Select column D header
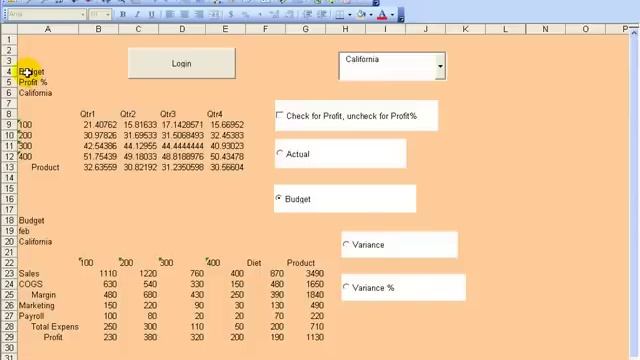Image resolution: width=640 pixels, height=360 pixels. (182, 29)
